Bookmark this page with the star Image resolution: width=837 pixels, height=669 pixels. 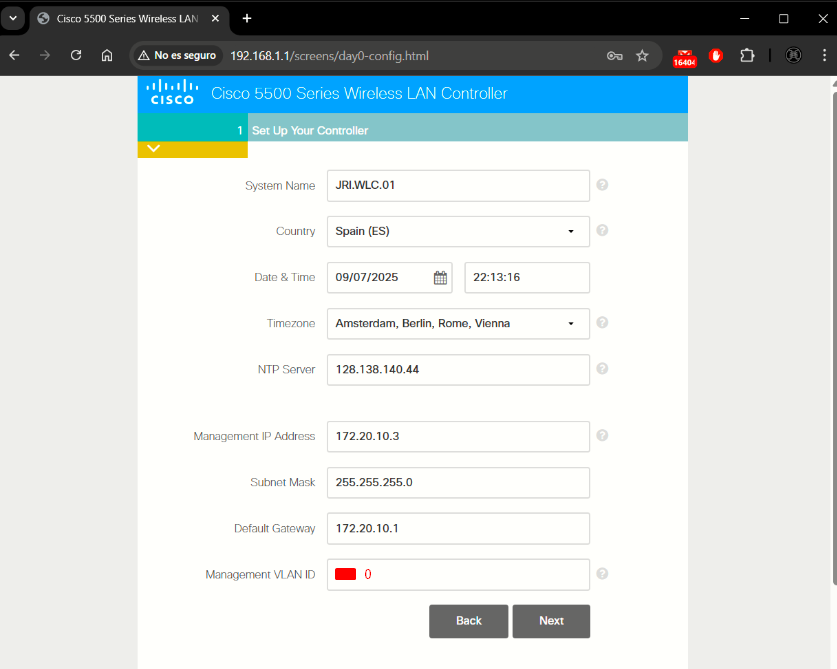[642, 56]
